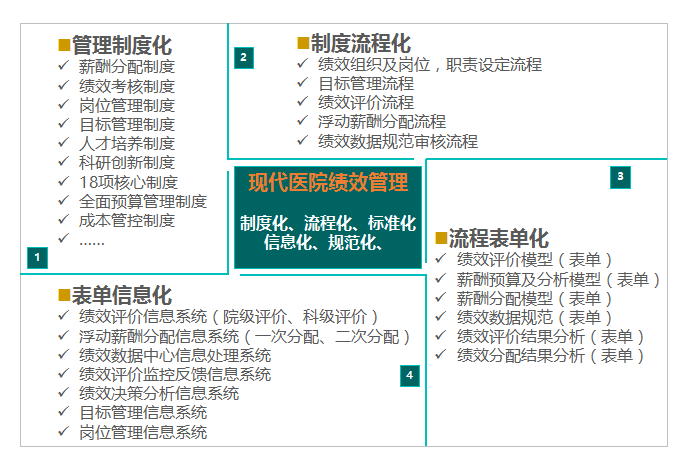Select the 薪酬预算及分析模型(表单) entry

[x=558, y=279]
